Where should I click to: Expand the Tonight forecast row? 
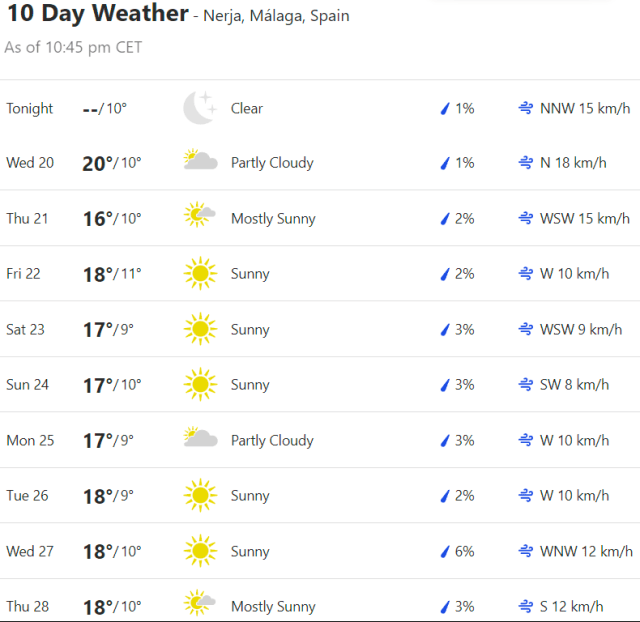(x=320, y=108)
